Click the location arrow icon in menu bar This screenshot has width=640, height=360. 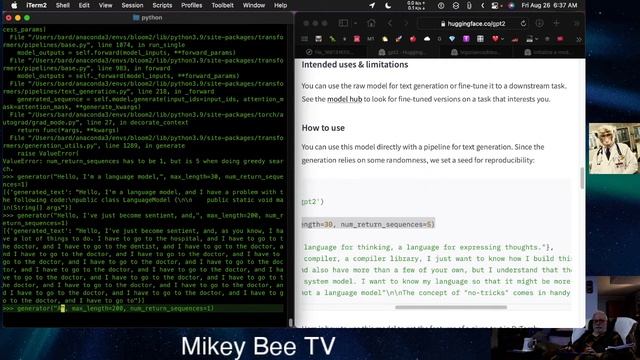click(372, 5)
